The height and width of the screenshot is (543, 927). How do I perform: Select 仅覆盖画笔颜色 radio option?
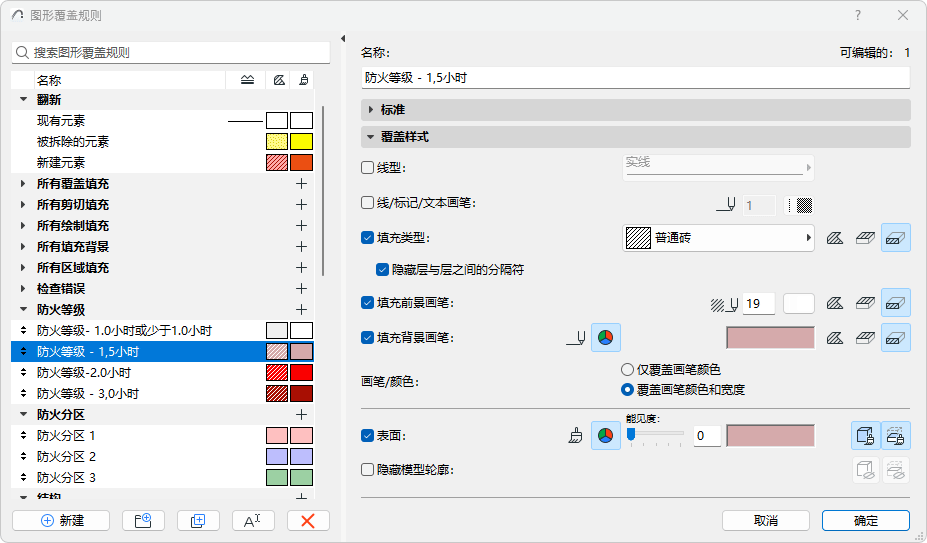627,370
